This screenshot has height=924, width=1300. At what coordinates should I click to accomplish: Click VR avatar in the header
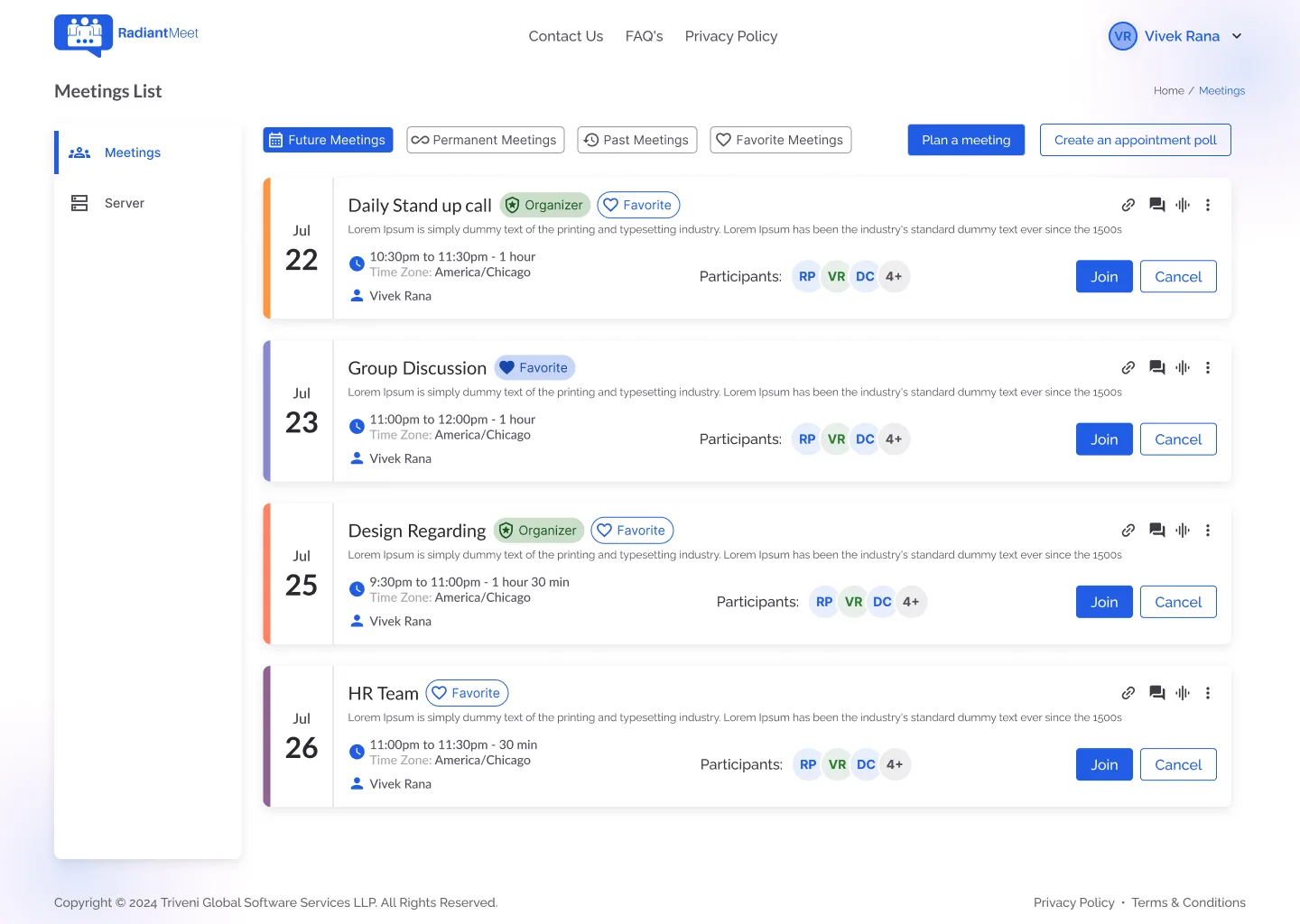1123,36
